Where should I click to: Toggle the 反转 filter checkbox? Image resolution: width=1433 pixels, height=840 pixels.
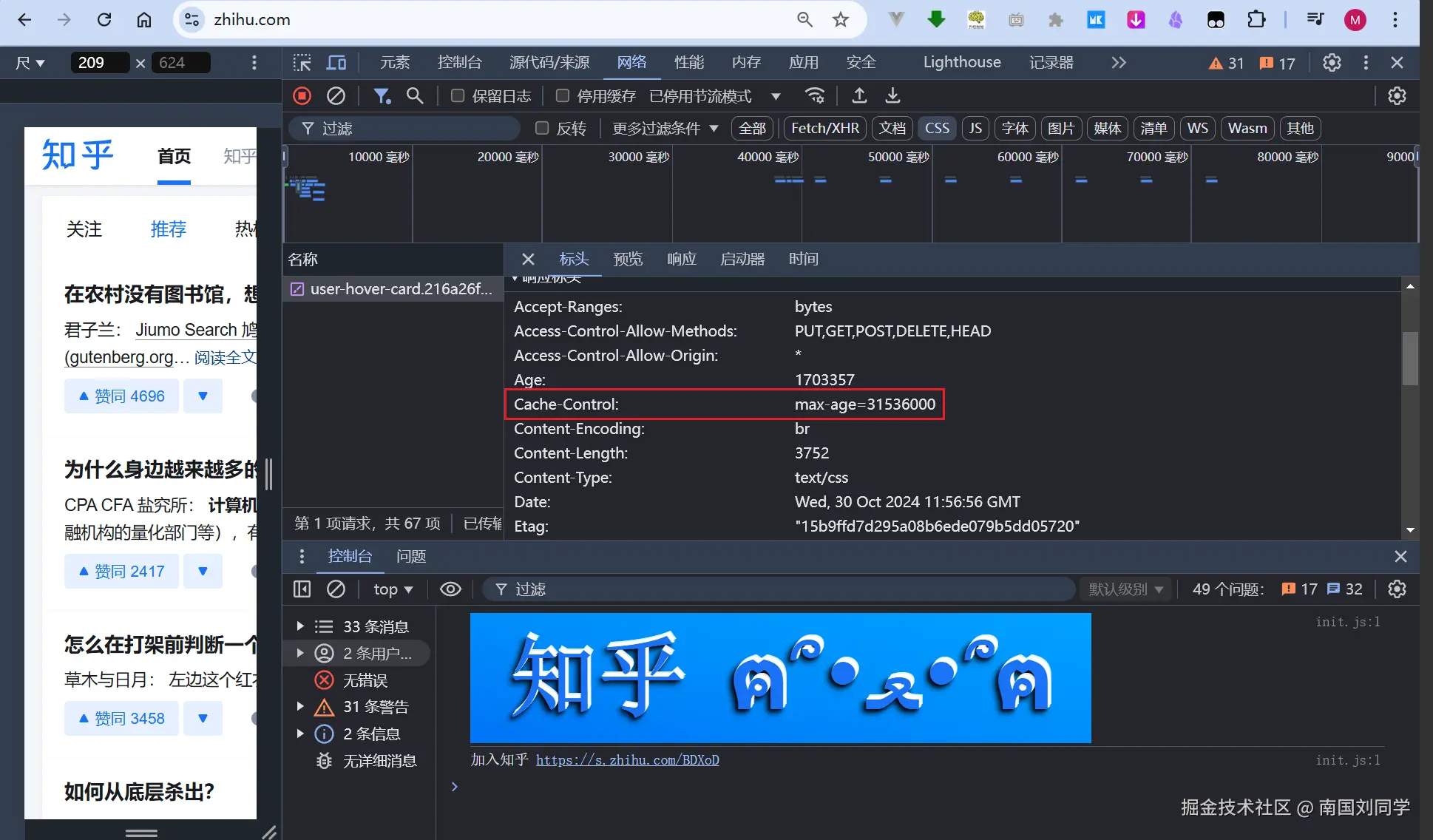tap(542, 128)
